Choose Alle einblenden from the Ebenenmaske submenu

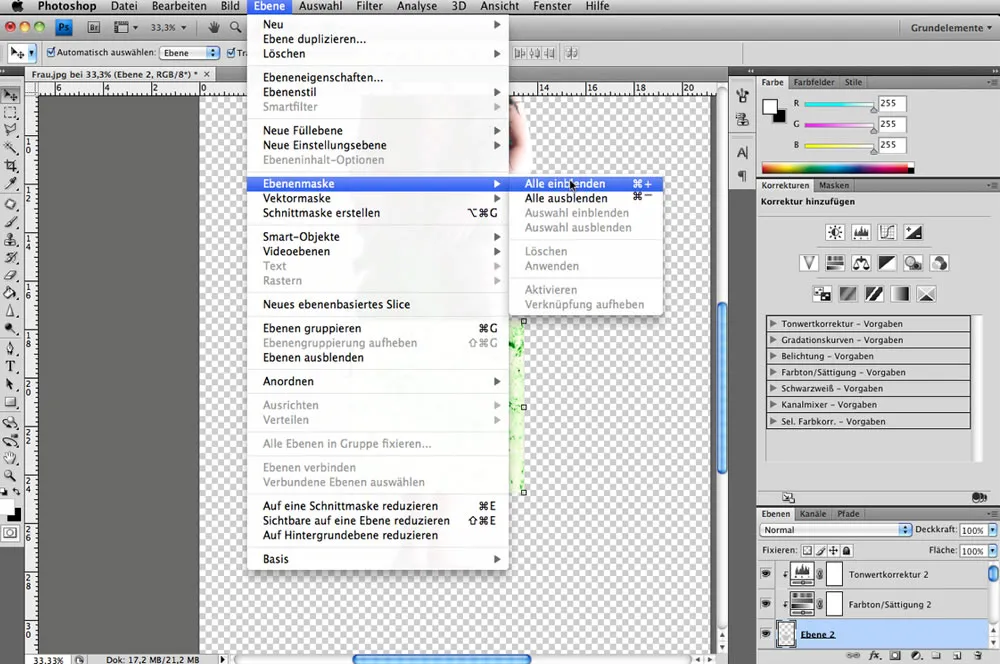point(564,184)
